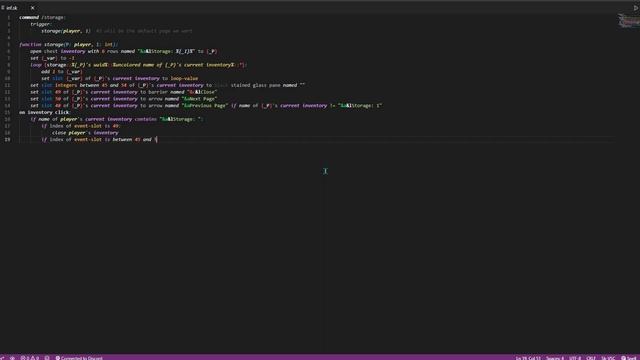Screen dimensions: 640x360
Task: Click "loop-value" text on line 10
Action: click(x=184, y=78)
